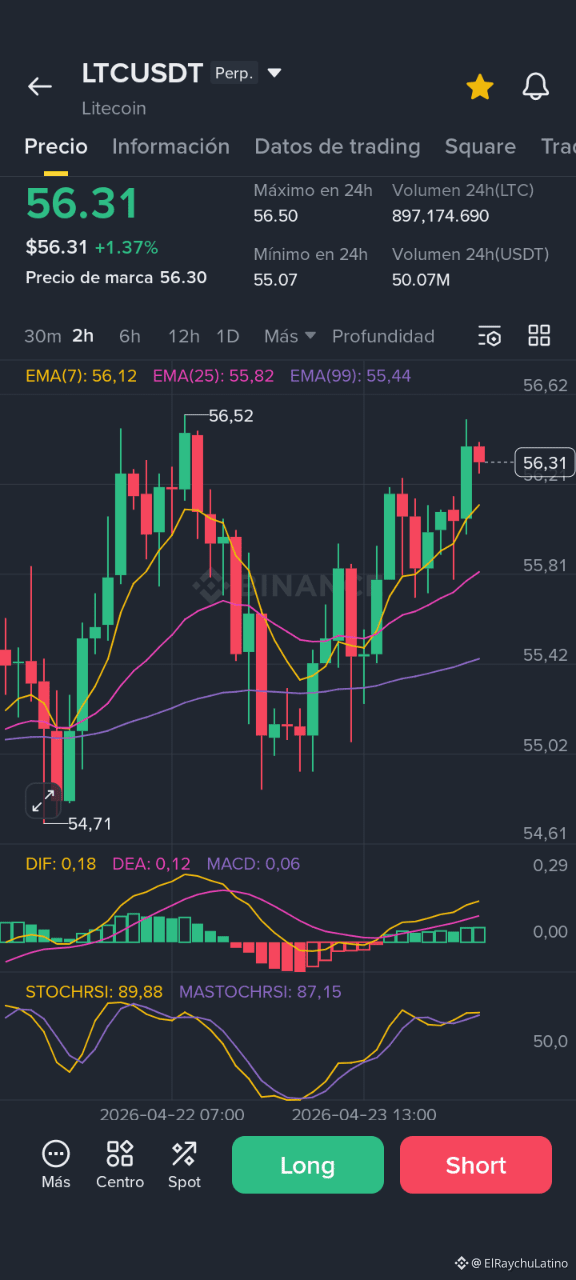
Task: Choose the 6h timeframe
Action: pos(130,336)
